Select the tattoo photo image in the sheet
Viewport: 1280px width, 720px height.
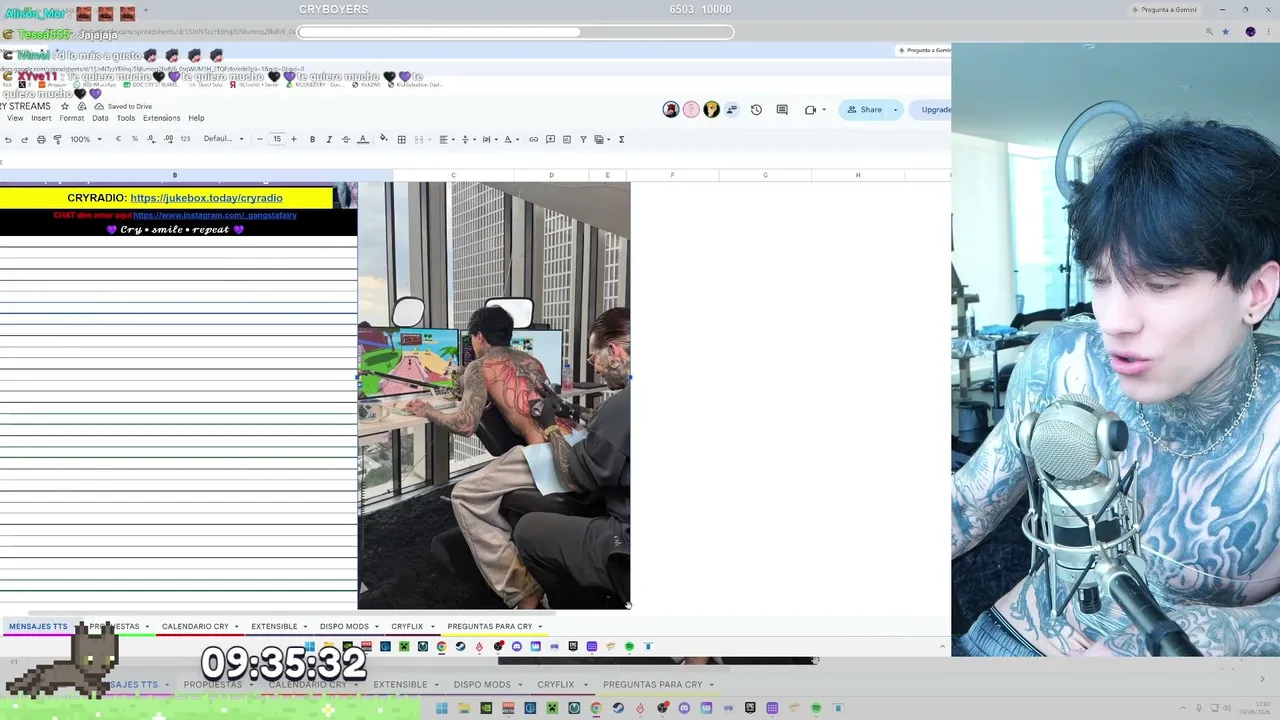tap(494, 395)
